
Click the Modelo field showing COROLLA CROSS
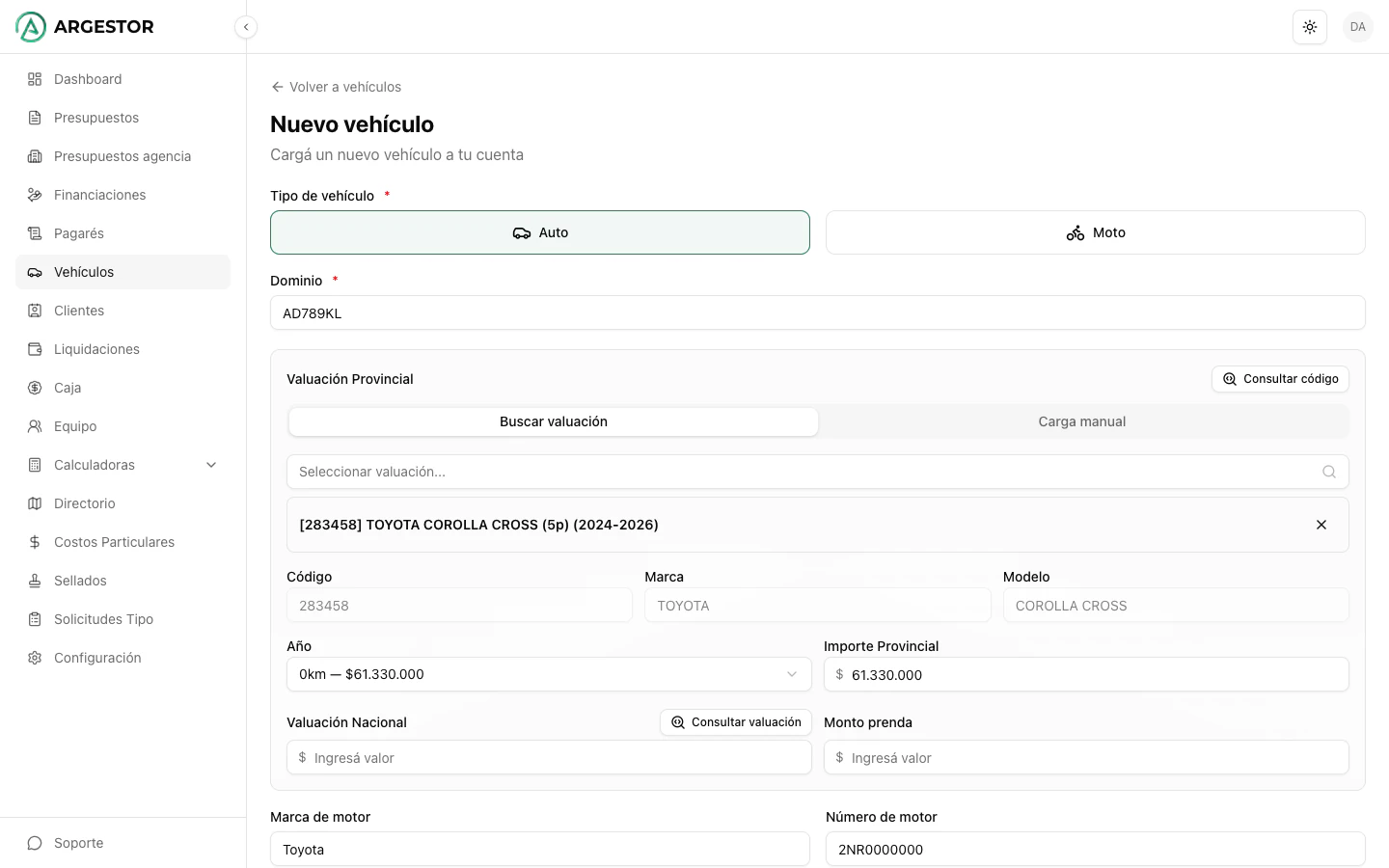click(1176, 605)
